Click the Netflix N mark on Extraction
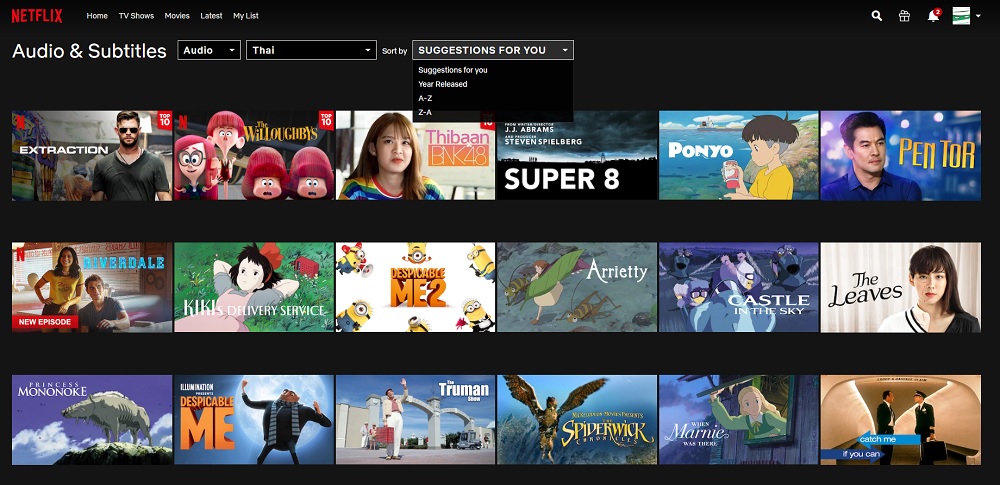Image resolution: width=1000 pixels, height=485 pixels. click(x=20, y=121)
